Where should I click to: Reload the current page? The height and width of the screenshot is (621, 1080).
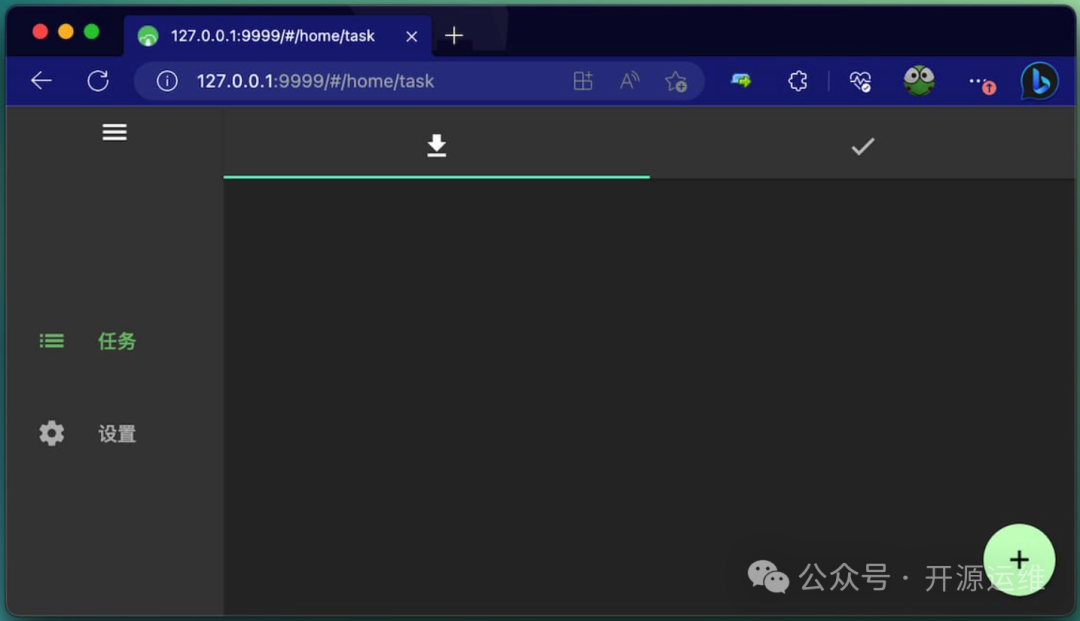click(98, 81)
